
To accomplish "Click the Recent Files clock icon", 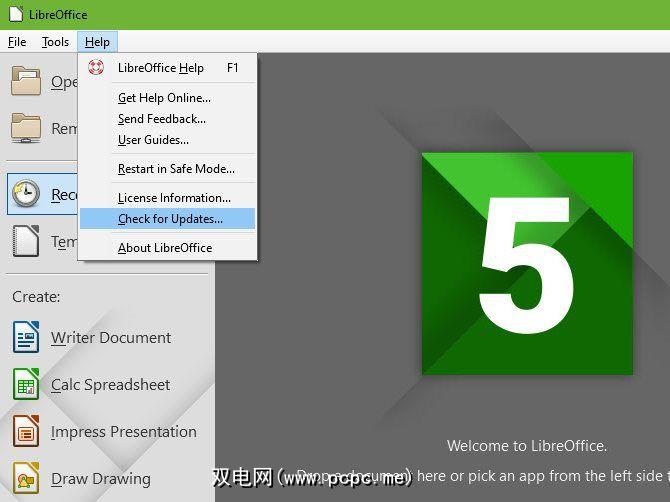I will (x=26, y=194).
